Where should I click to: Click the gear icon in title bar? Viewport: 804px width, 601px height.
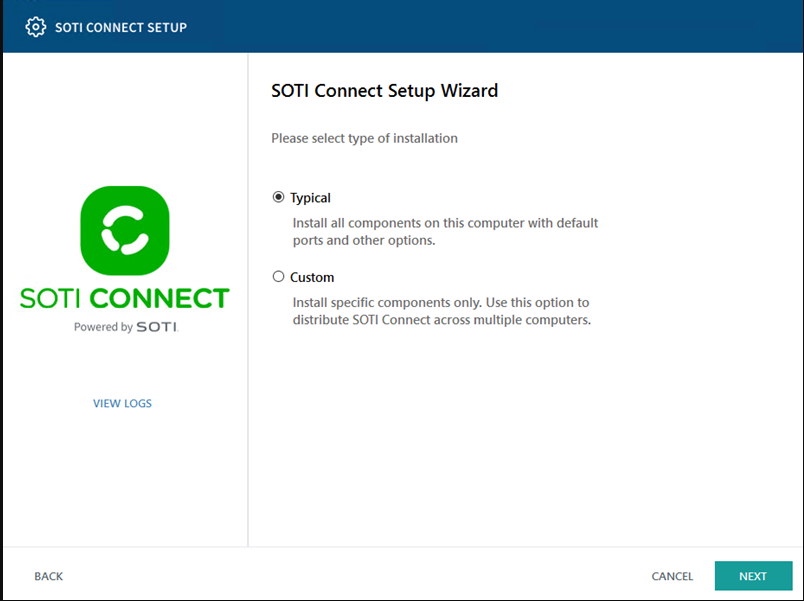click(x=35, y=27)
